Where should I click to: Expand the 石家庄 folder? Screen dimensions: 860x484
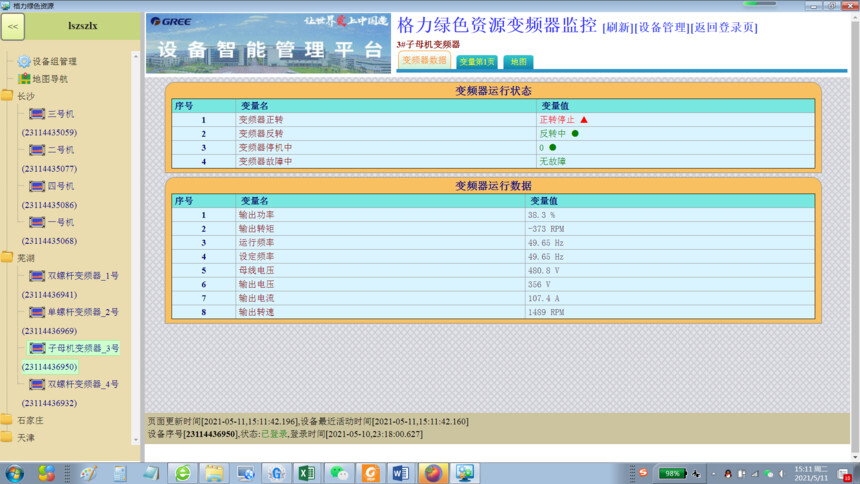[x=7, y=420]
